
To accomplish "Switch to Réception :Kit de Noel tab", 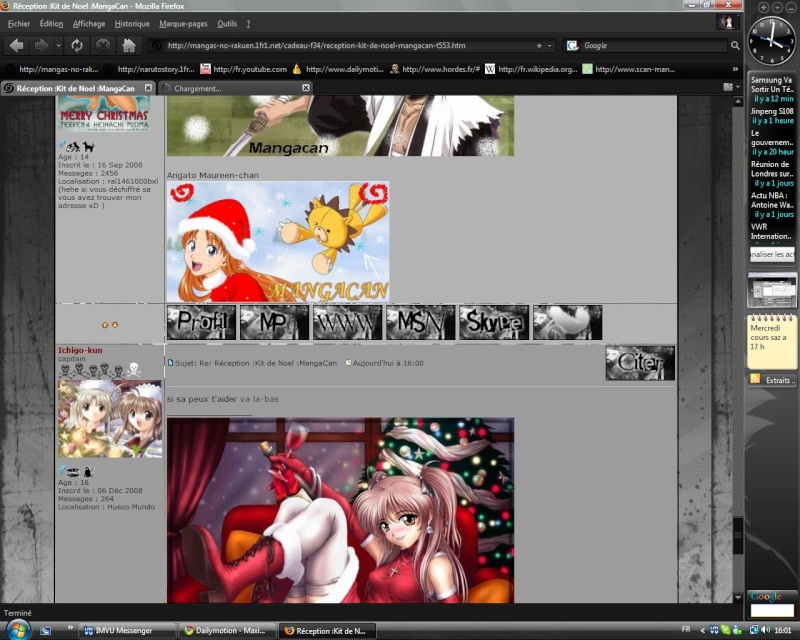I will click(78, 88).
